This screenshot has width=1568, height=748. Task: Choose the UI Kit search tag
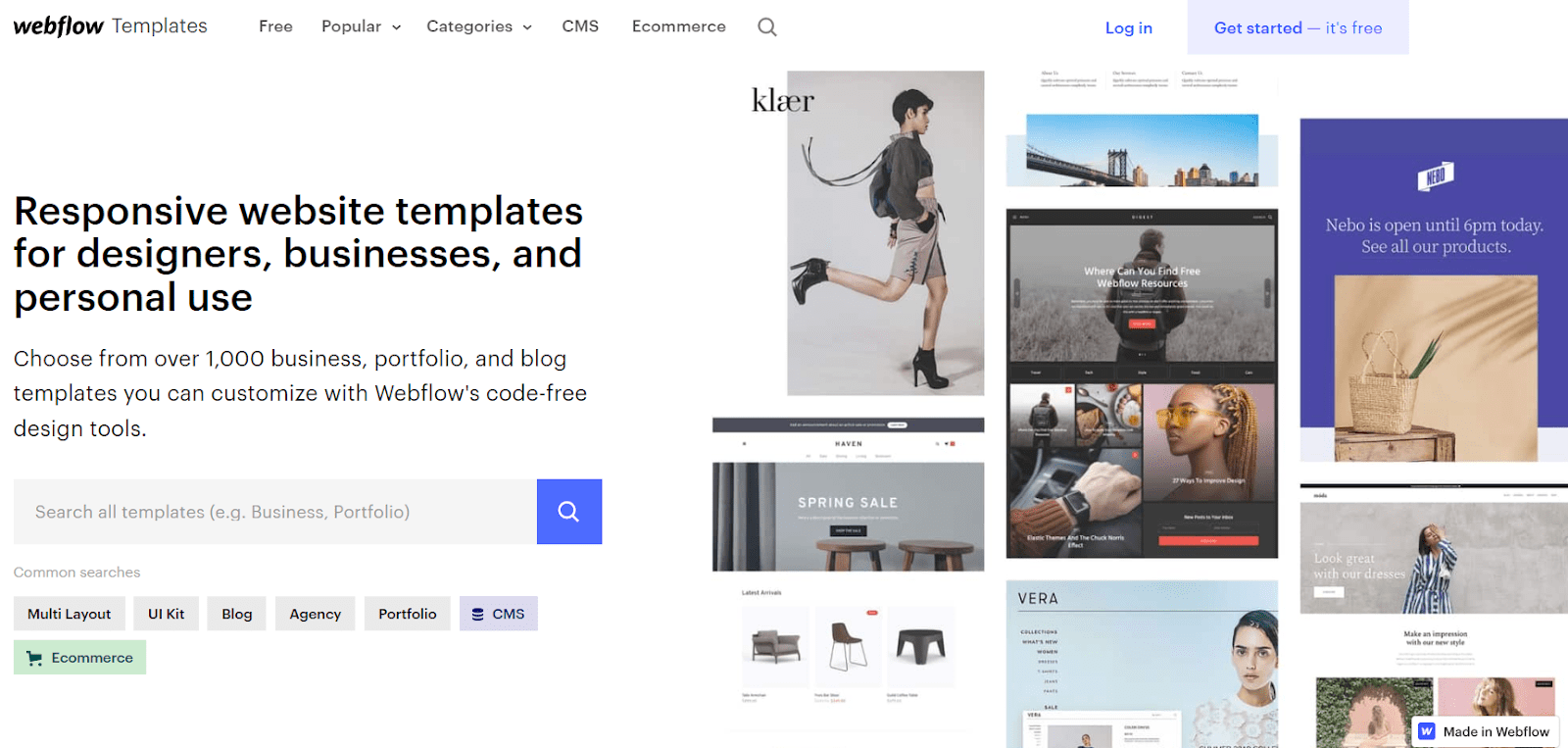tap(167, 614)
